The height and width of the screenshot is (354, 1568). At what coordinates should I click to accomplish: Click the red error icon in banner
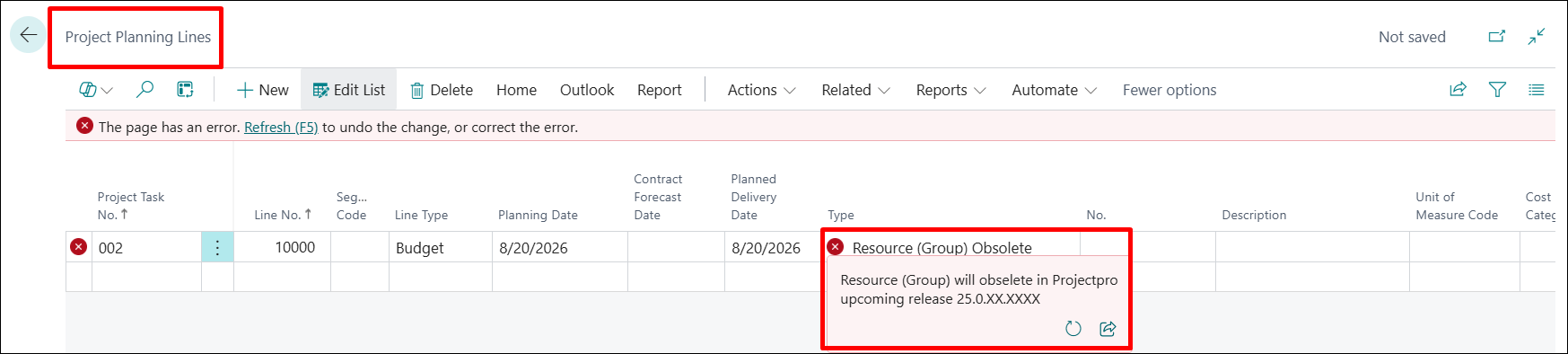click(x=84, y=126)
